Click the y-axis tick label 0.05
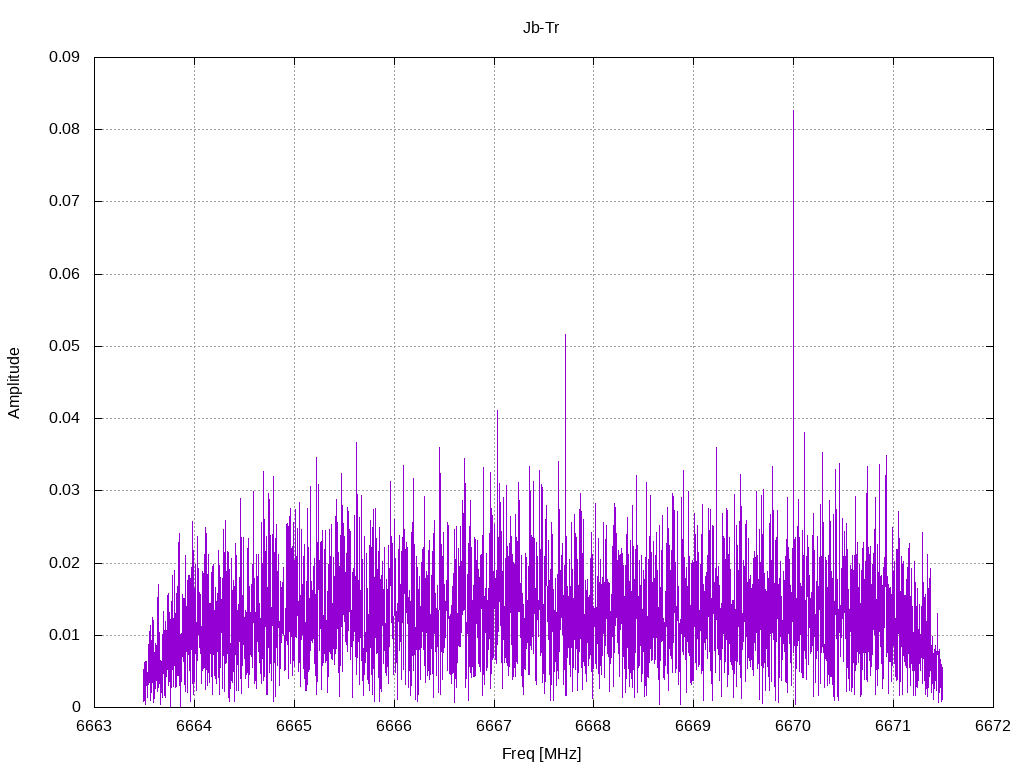The width and height of the screenshot is (1024, 768). pyautogui.click(x=65, y=345)
